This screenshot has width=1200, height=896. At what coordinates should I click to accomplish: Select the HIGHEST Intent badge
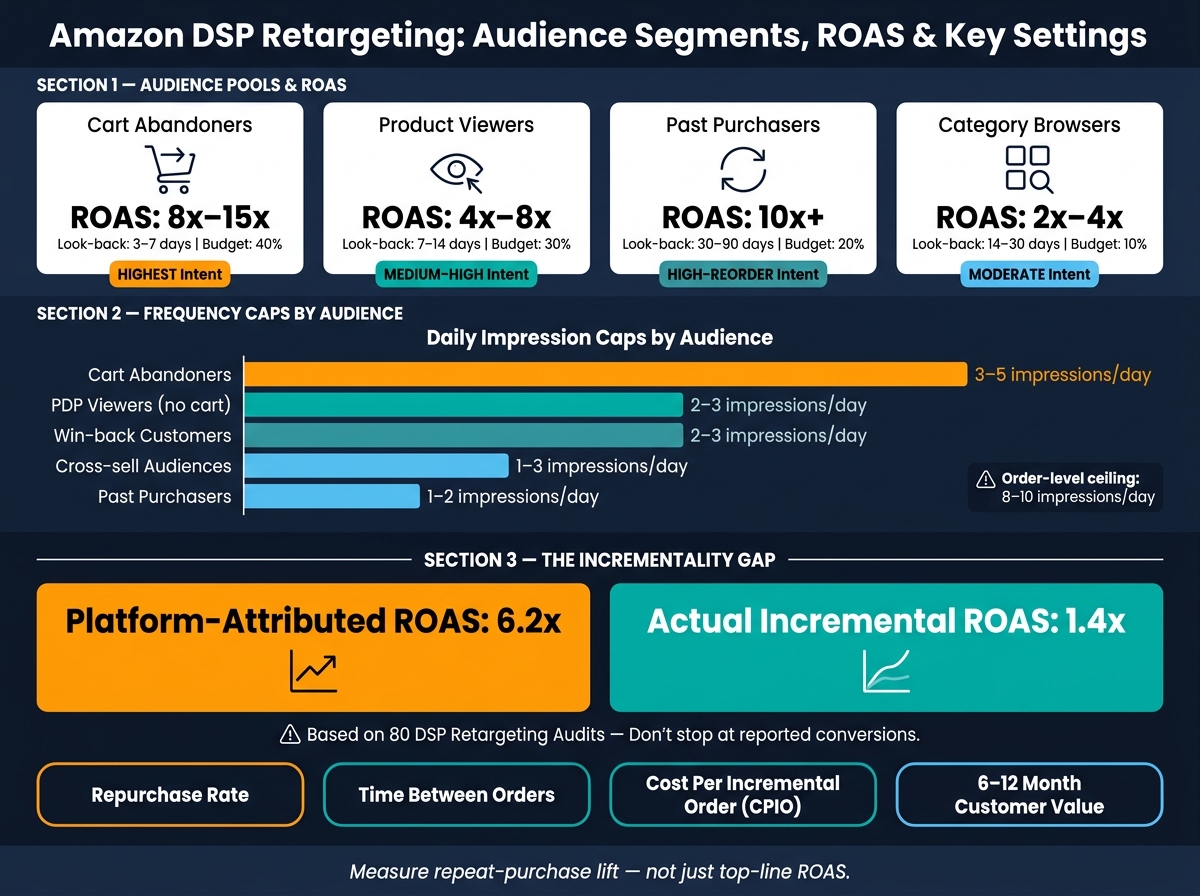170,274
